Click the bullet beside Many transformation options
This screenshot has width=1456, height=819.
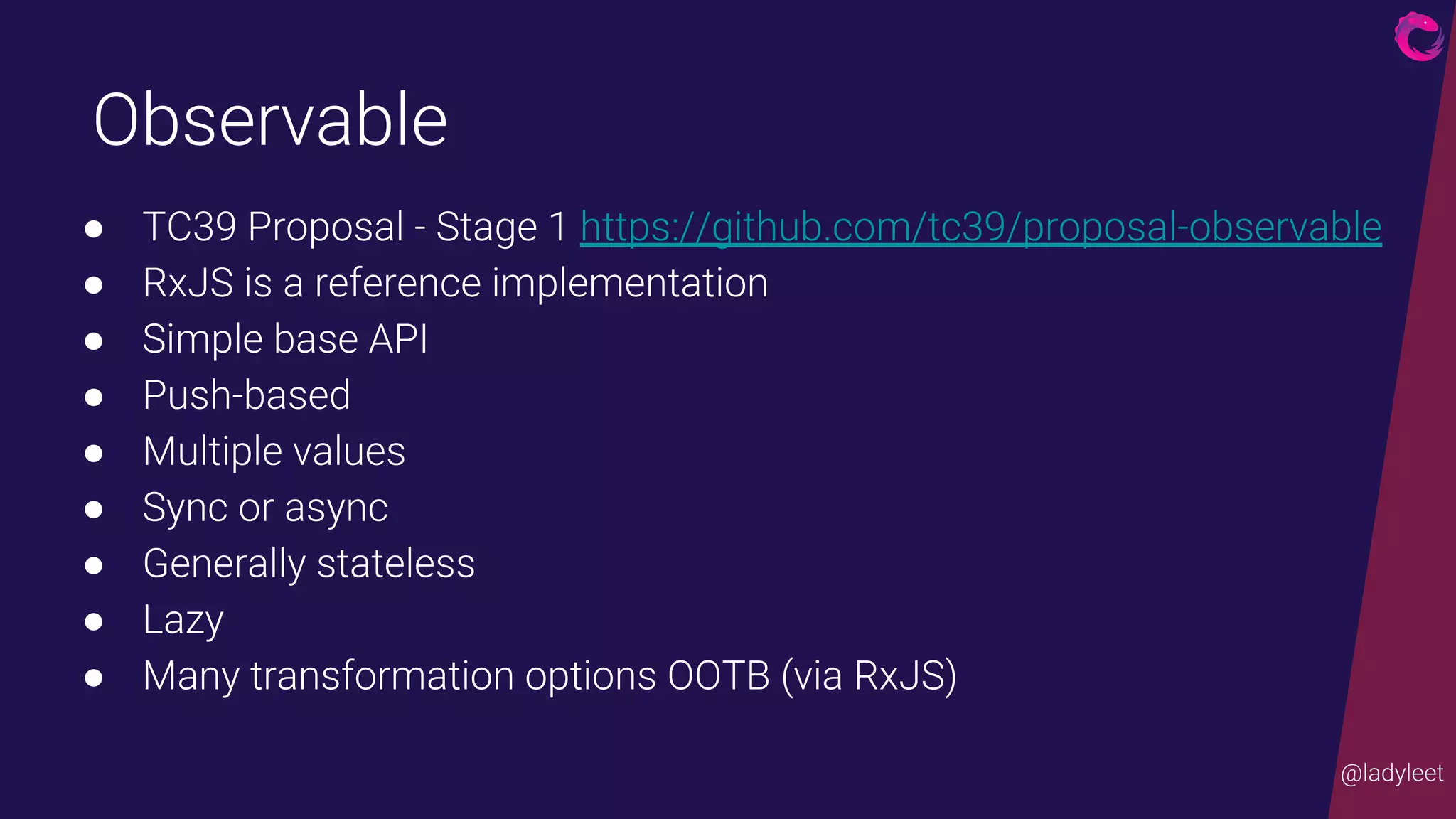tap(93, 678)
